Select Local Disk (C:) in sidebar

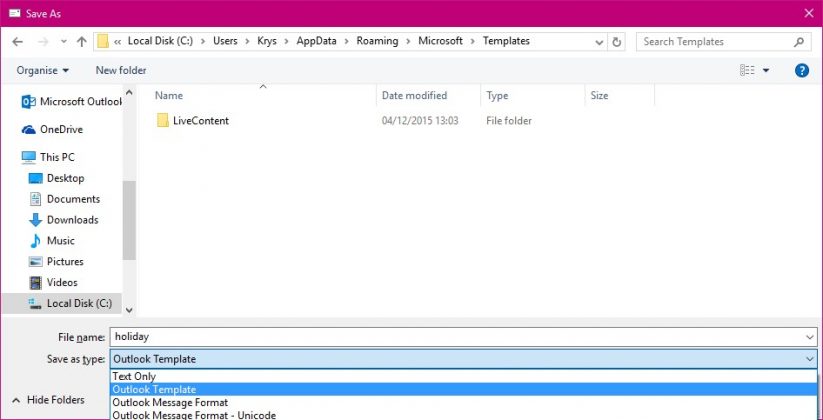tap(61, 303)
